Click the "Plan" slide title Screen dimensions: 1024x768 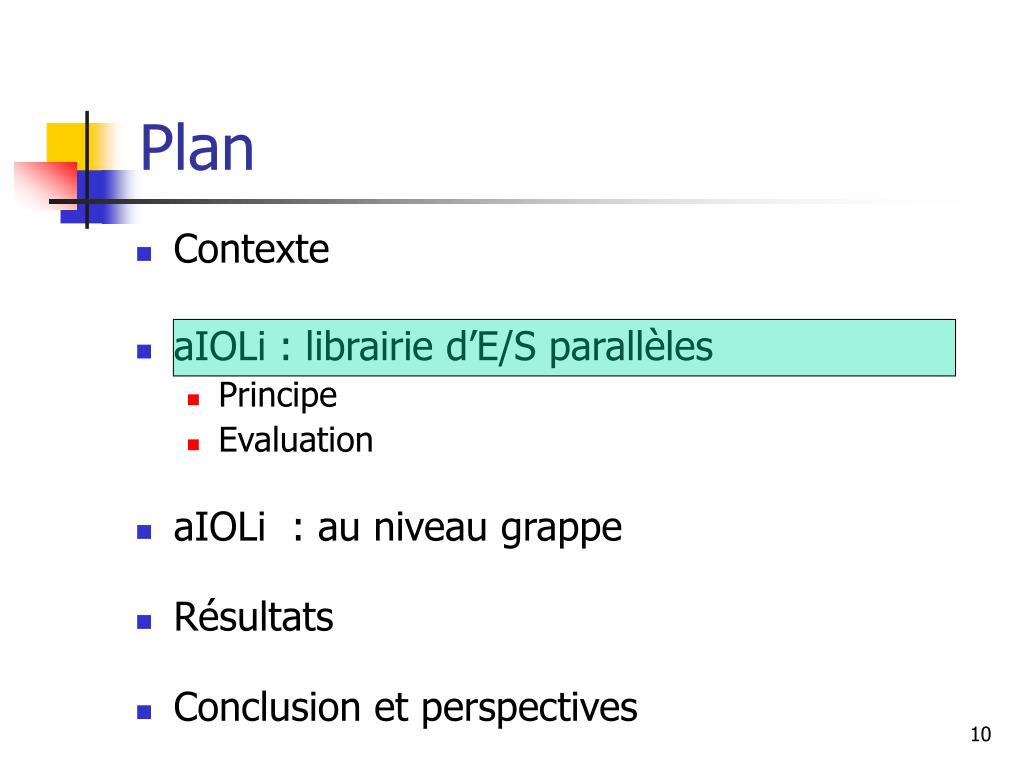click(197, 148)
